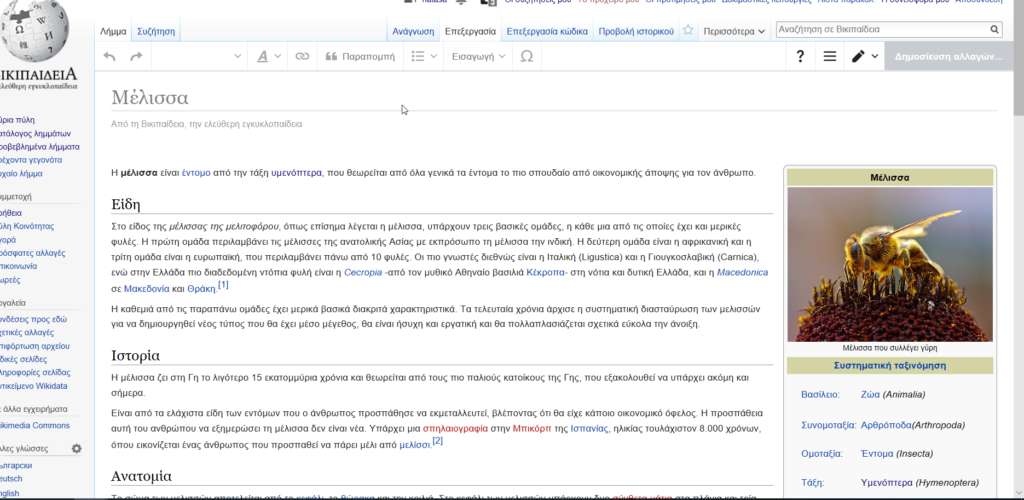Open the text style 'A' dropdown
This screenshot has height=500, width=1024.
pyautogui.click(x=267, y=57)
